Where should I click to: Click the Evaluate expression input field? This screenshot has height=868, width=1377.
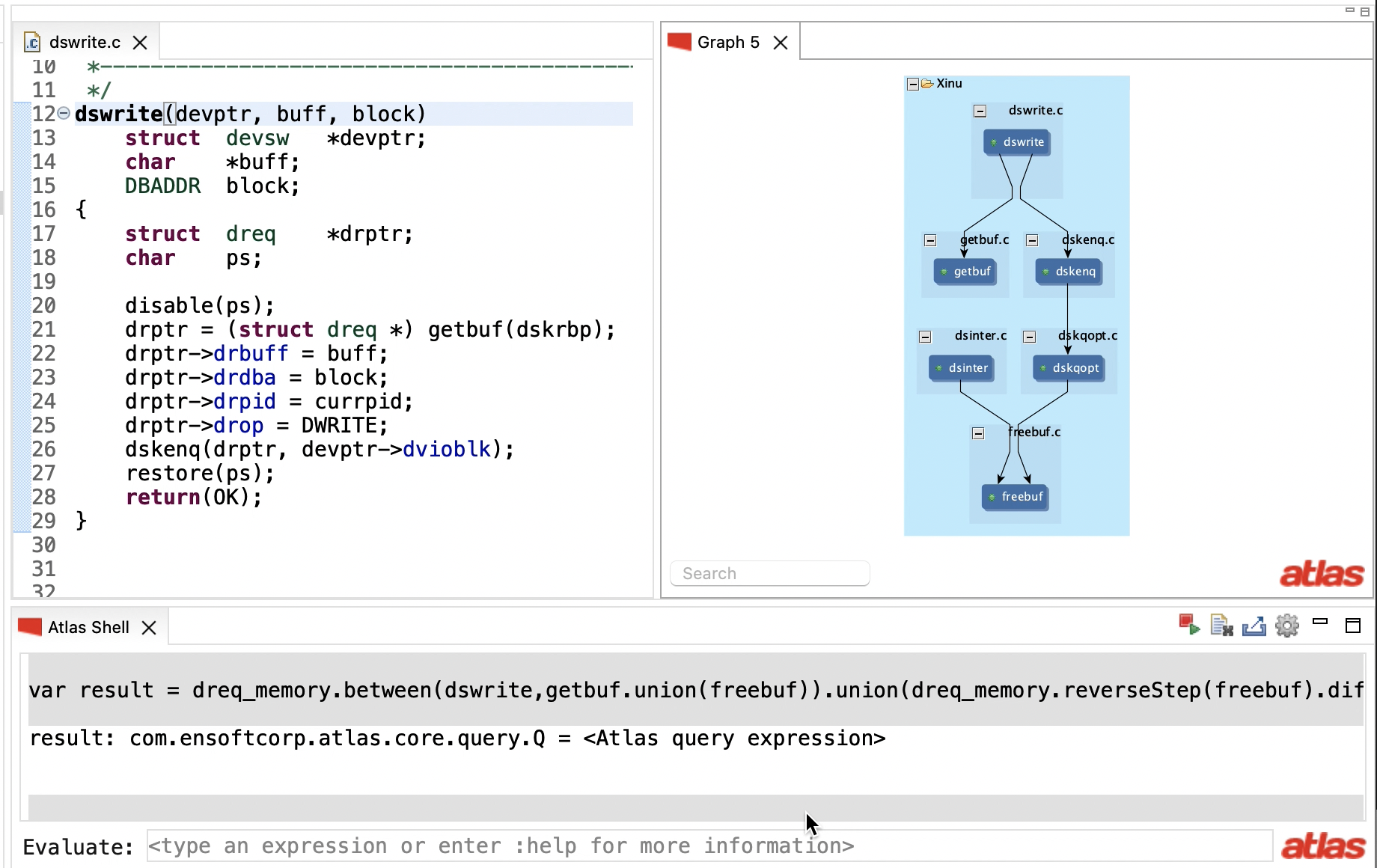(709, 846)
